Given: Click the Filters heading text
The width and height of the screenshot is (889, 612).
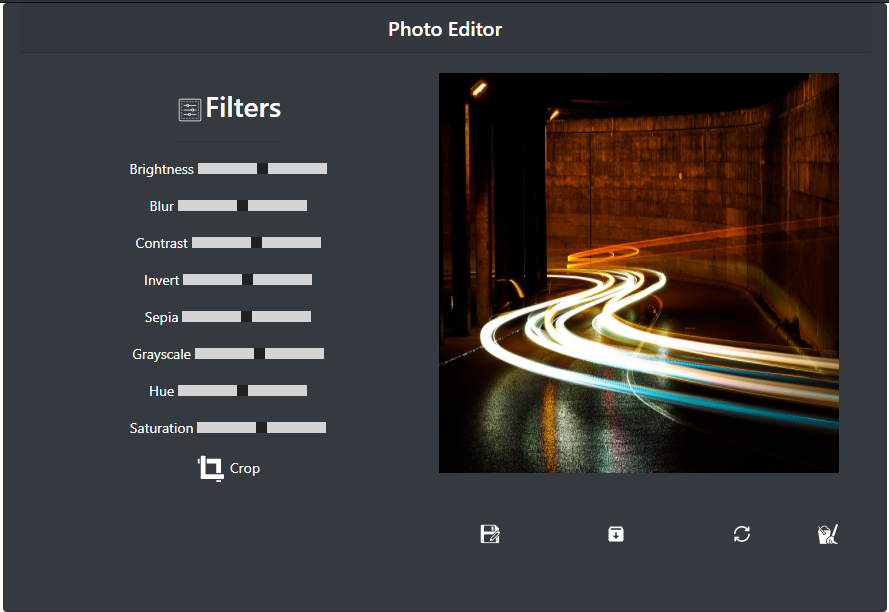Looking at the screenshot, I should 243,108.
